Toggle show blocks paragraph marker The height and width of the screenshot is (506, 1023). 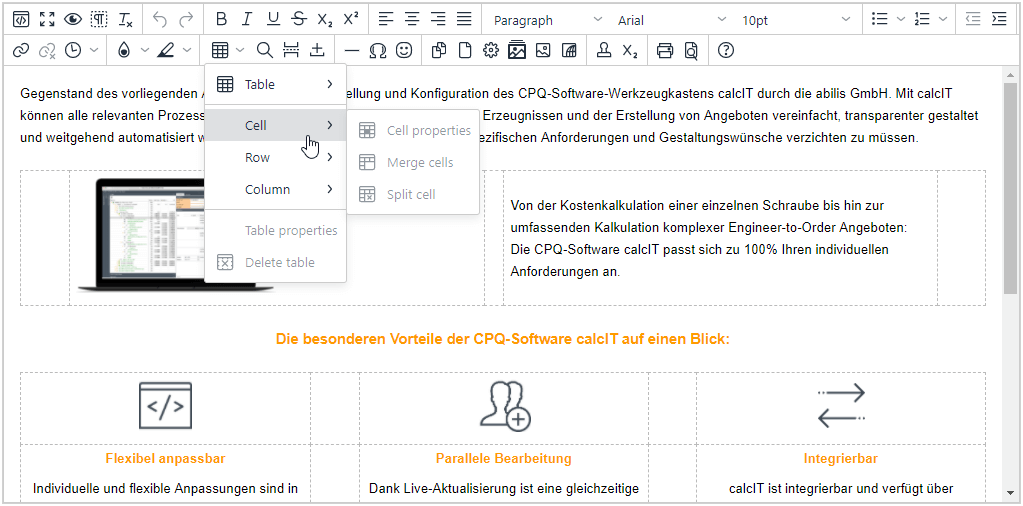[99, 20]
